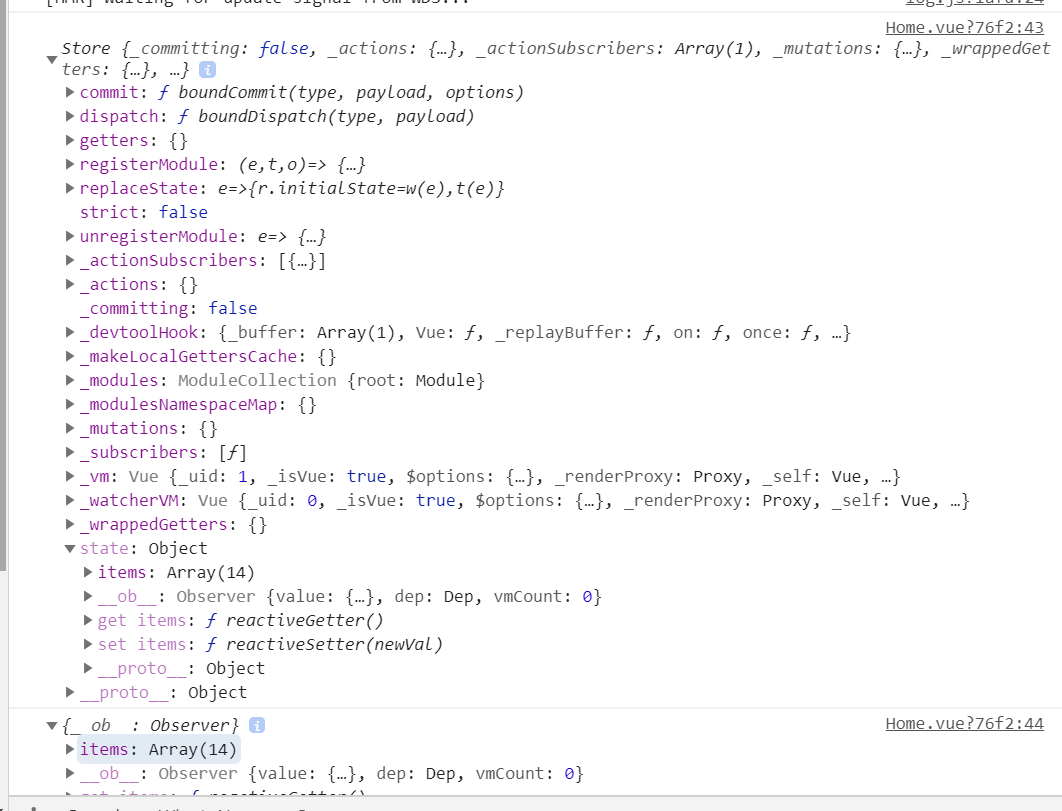Click the info icon beside Store summary
This screenshot has width=1062, height=811.
point(207,70)
